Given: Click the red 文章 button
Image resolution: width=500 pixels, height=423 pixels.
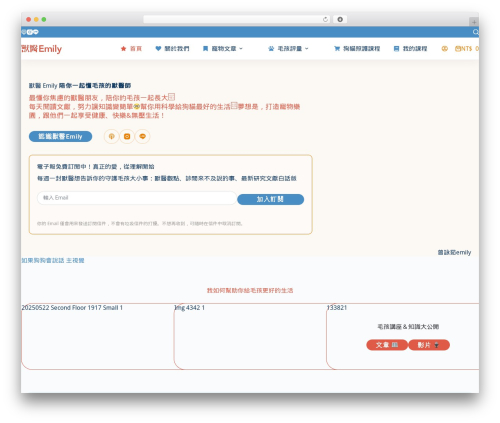Looking at the screenshot, I should coord(387,345).
